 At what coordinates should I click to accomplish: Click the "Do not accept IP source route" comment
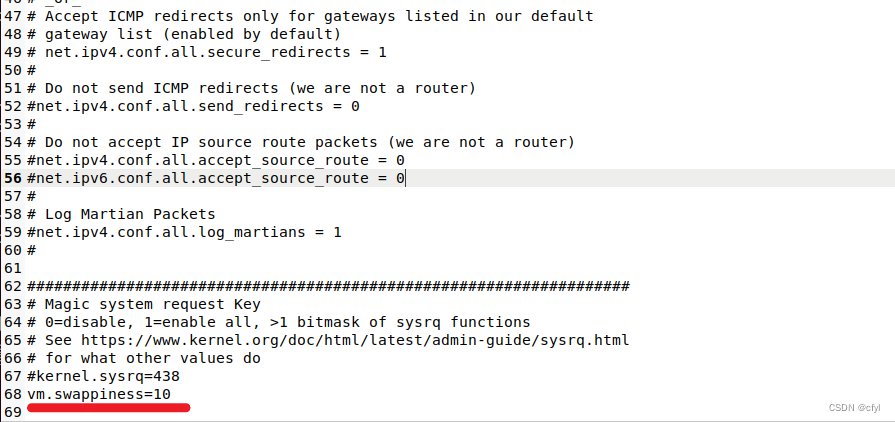coord(300,142)
